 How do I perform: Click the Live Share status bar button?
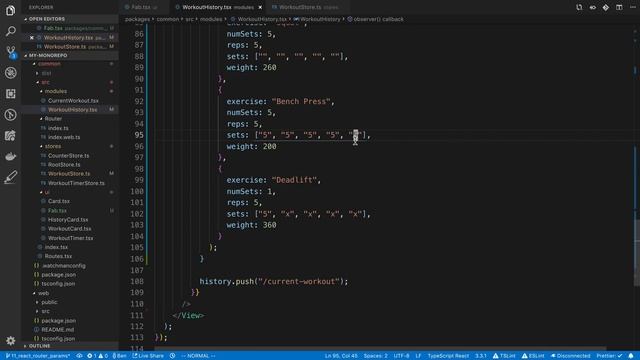(148, 356)
